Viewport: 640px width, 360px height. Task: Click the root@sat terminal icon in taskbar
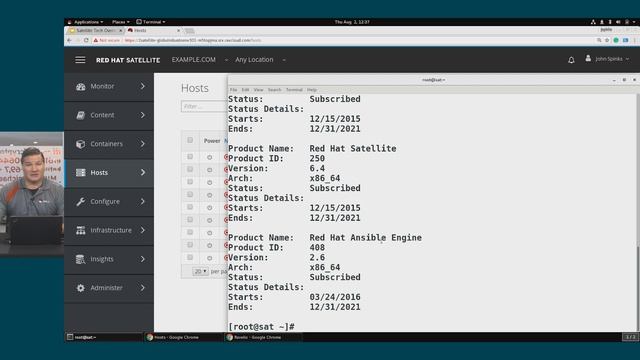tap(70, 337)
